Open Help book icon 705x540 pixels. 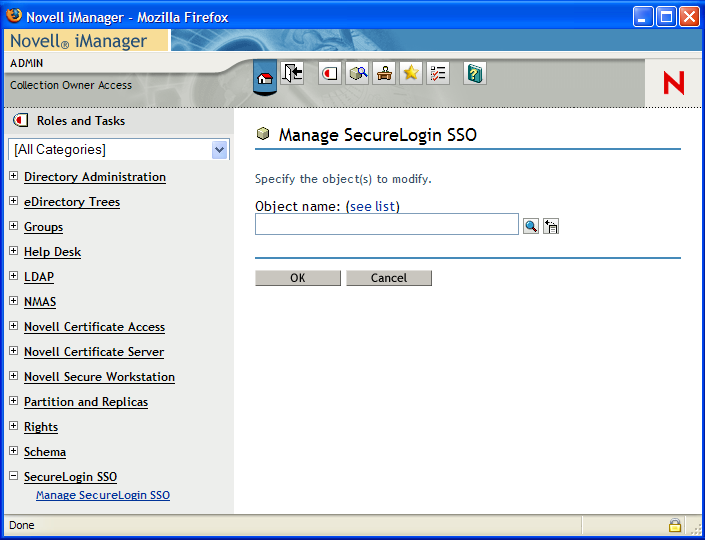coord(475,73)
